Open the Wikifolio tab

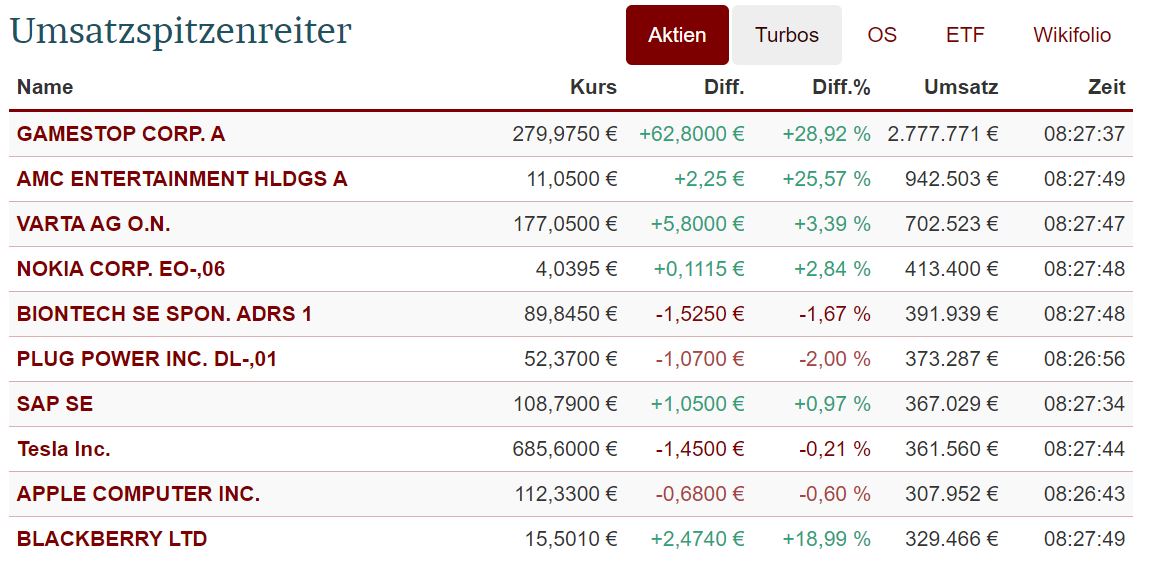point(1072,35)
